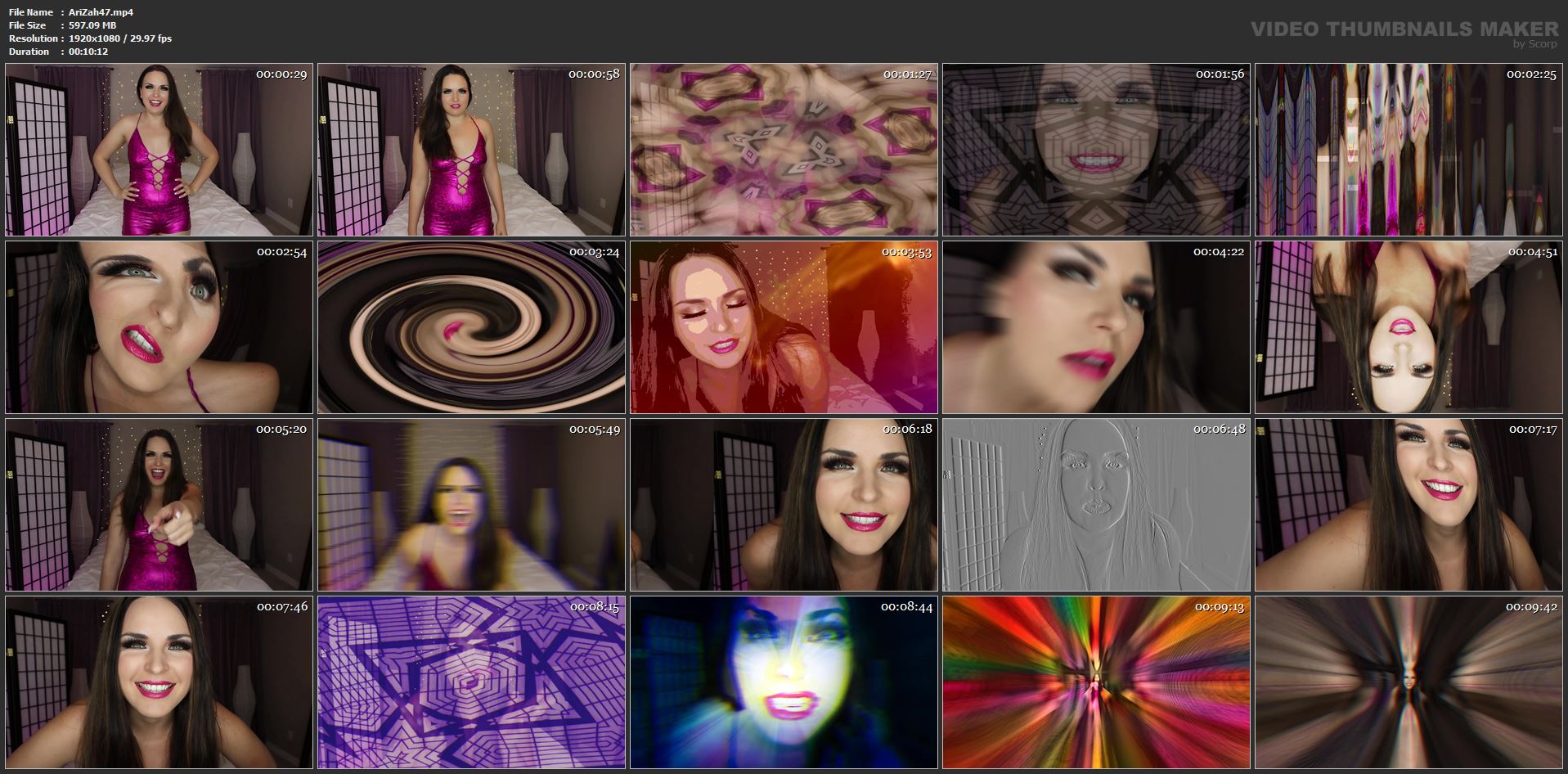Select the close-up frame at 00:02:54
Viewport: 1568px width, 774px height.
159,327
